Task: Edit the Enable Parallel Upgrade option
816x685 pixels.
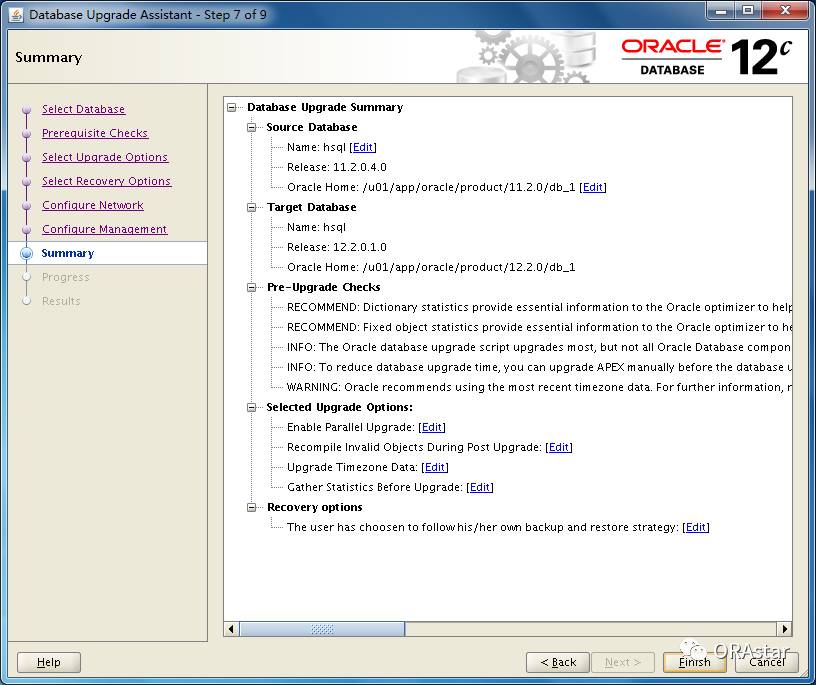Action: [432, 427]
